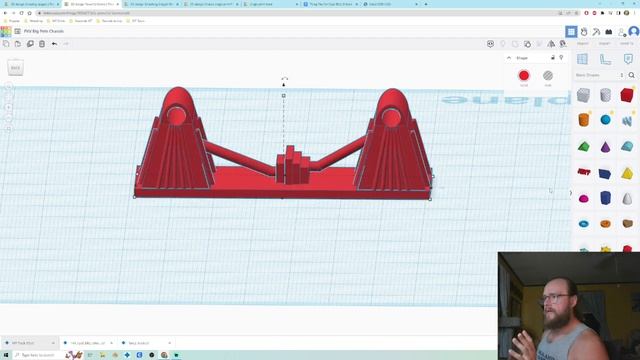Image resolution: width=640 pixels, height=360 pixels.
Task: Click the Import button
Action: [x=583, y=44]
